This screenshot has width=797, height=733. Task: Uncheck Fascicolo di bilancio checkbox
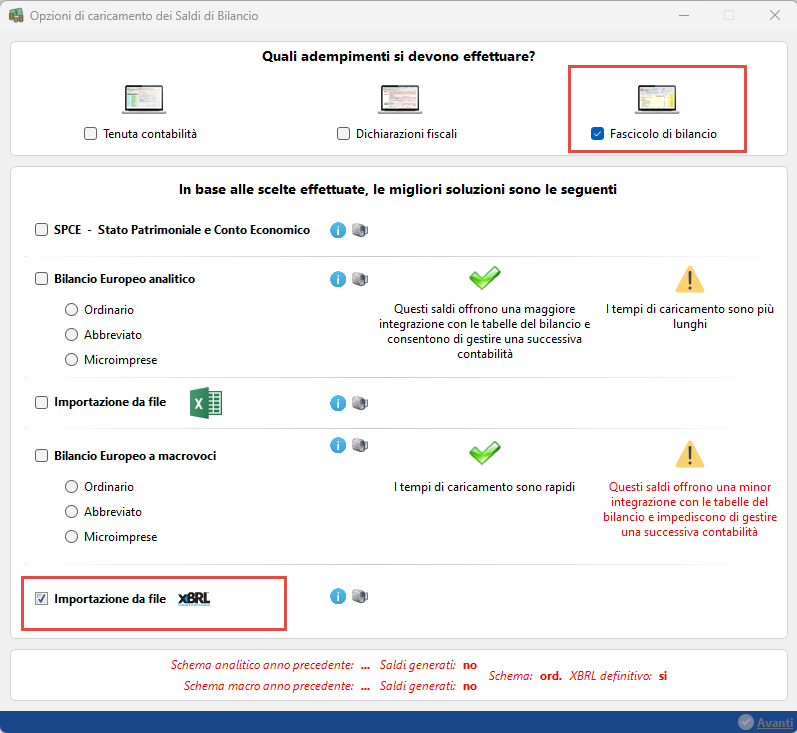[597, 134]
